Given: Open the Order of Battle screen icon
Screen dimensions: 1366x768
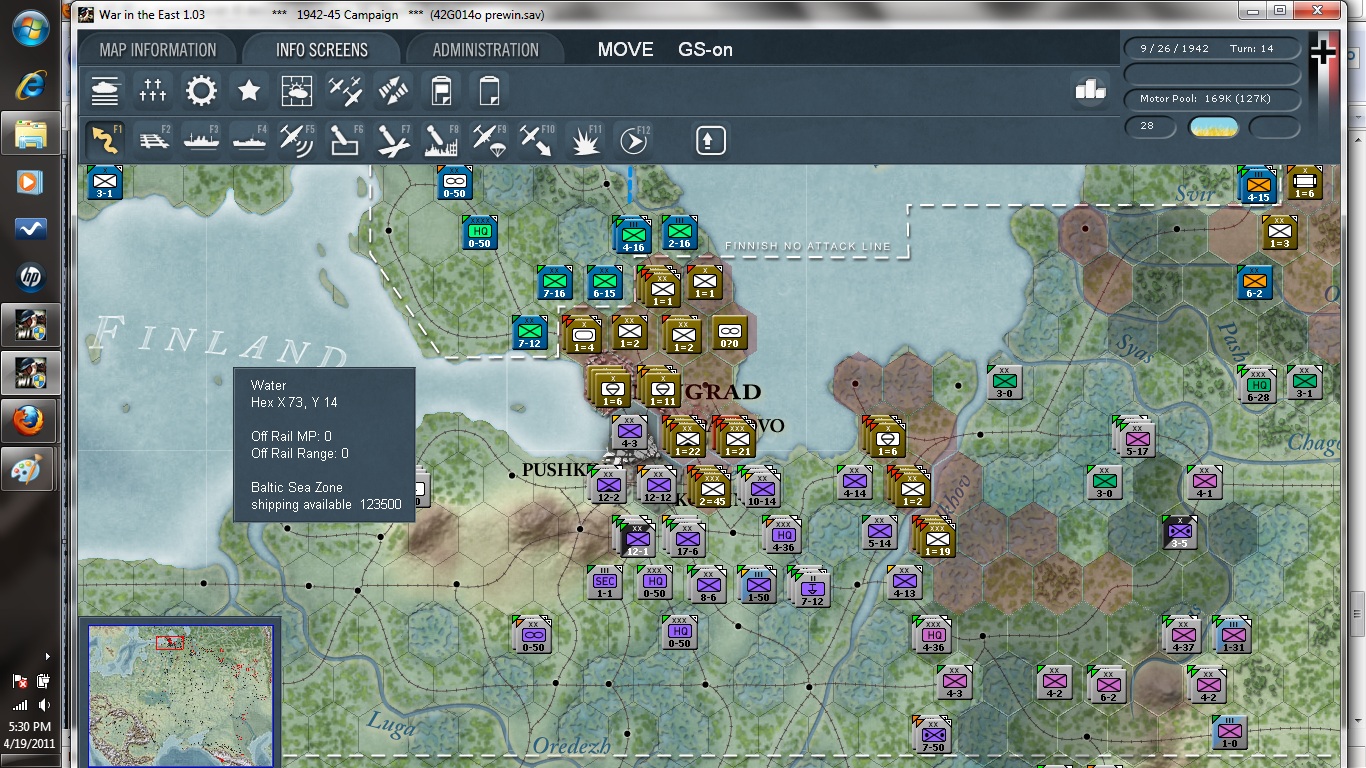Looking at the screenshot, I should (105, 91).
